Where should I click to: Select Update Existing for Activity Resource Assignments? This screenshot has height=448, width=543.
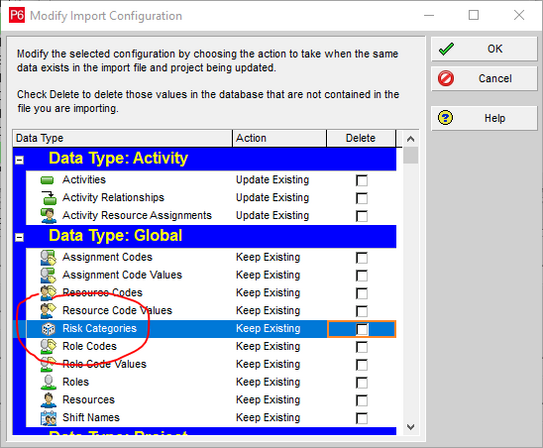click(273, 216)
